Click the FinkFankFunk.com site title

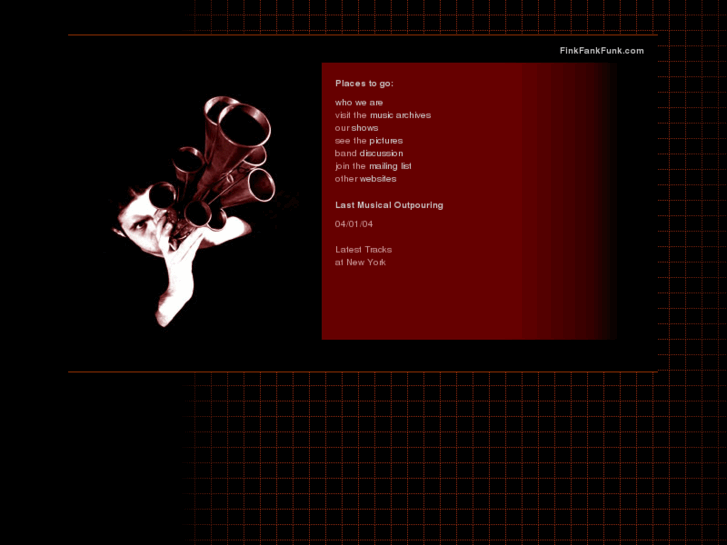[x=602, y=51]
